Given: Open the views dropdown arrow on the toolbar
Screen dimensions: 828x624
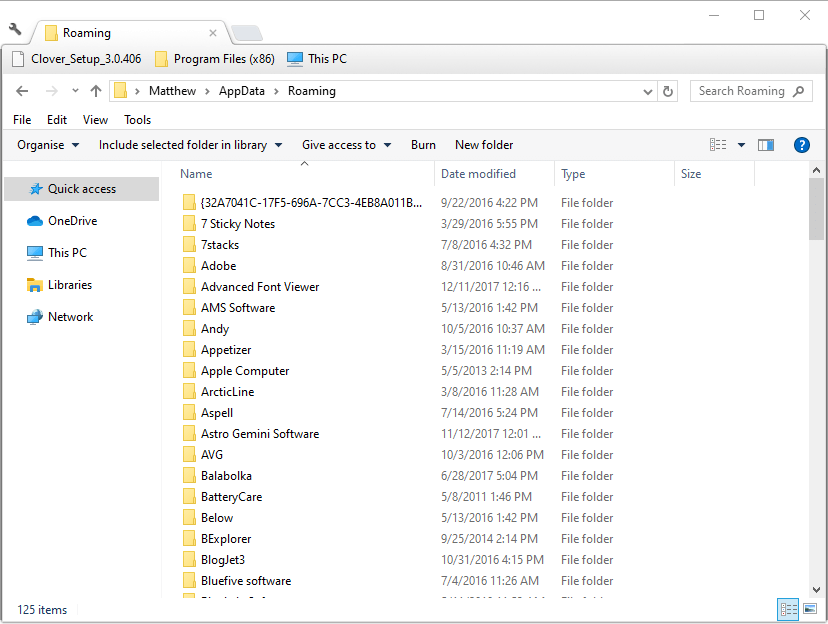Looking at the screenshot, I should (x=741, y=144).
